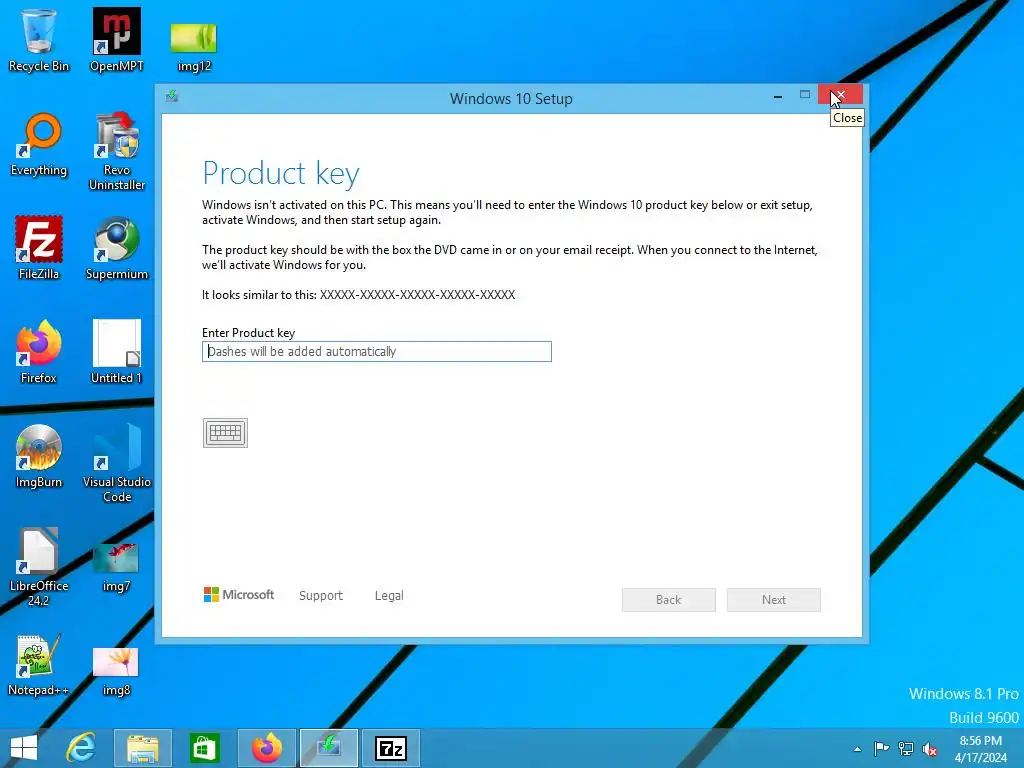Select the Supermium desktop shortcut
1024x768 pixels.
tap(117, 248)
